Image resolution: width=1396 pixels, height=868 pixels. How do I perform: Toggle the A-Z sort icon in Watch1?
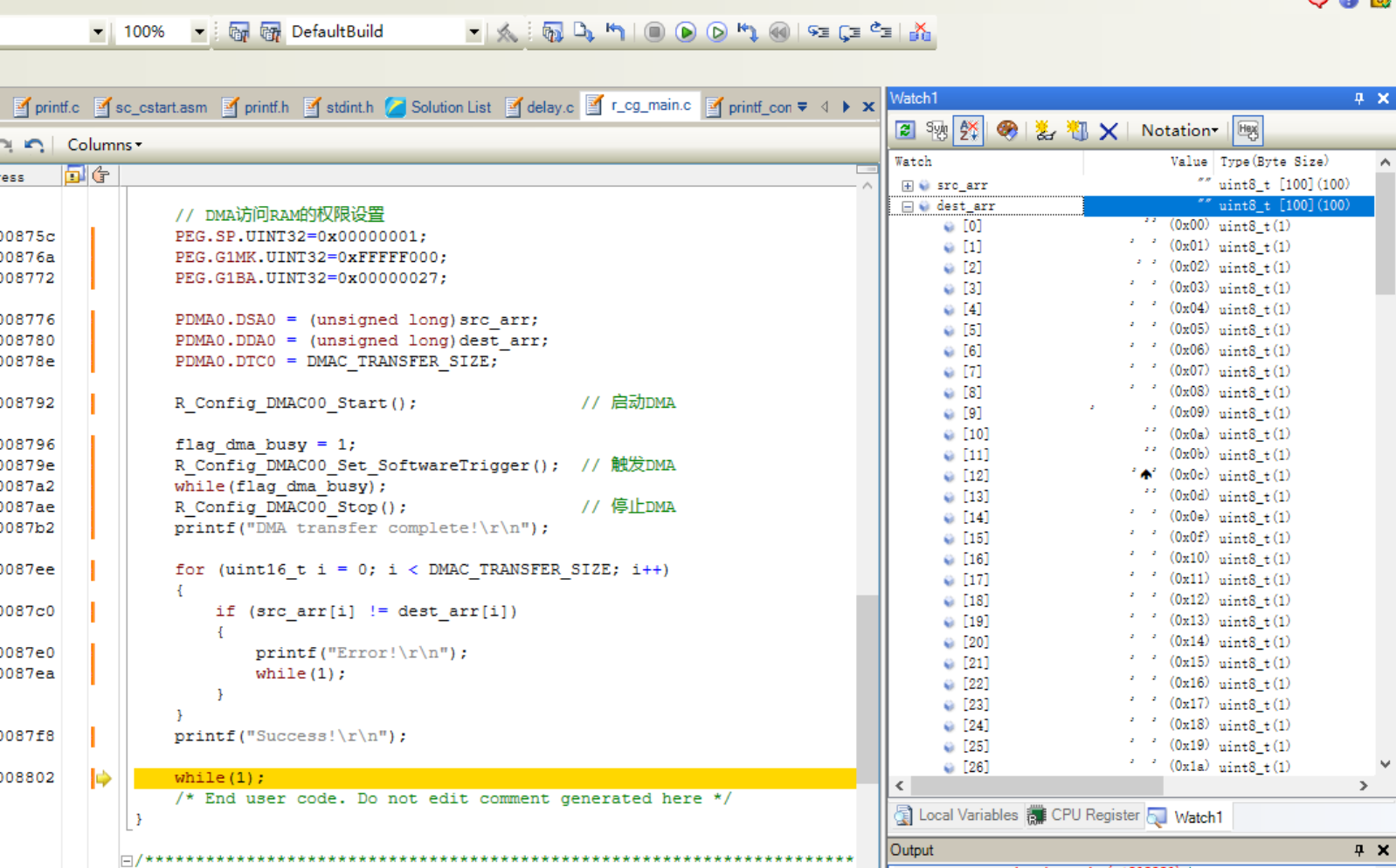pyautogui.click(x=969, y=131)
